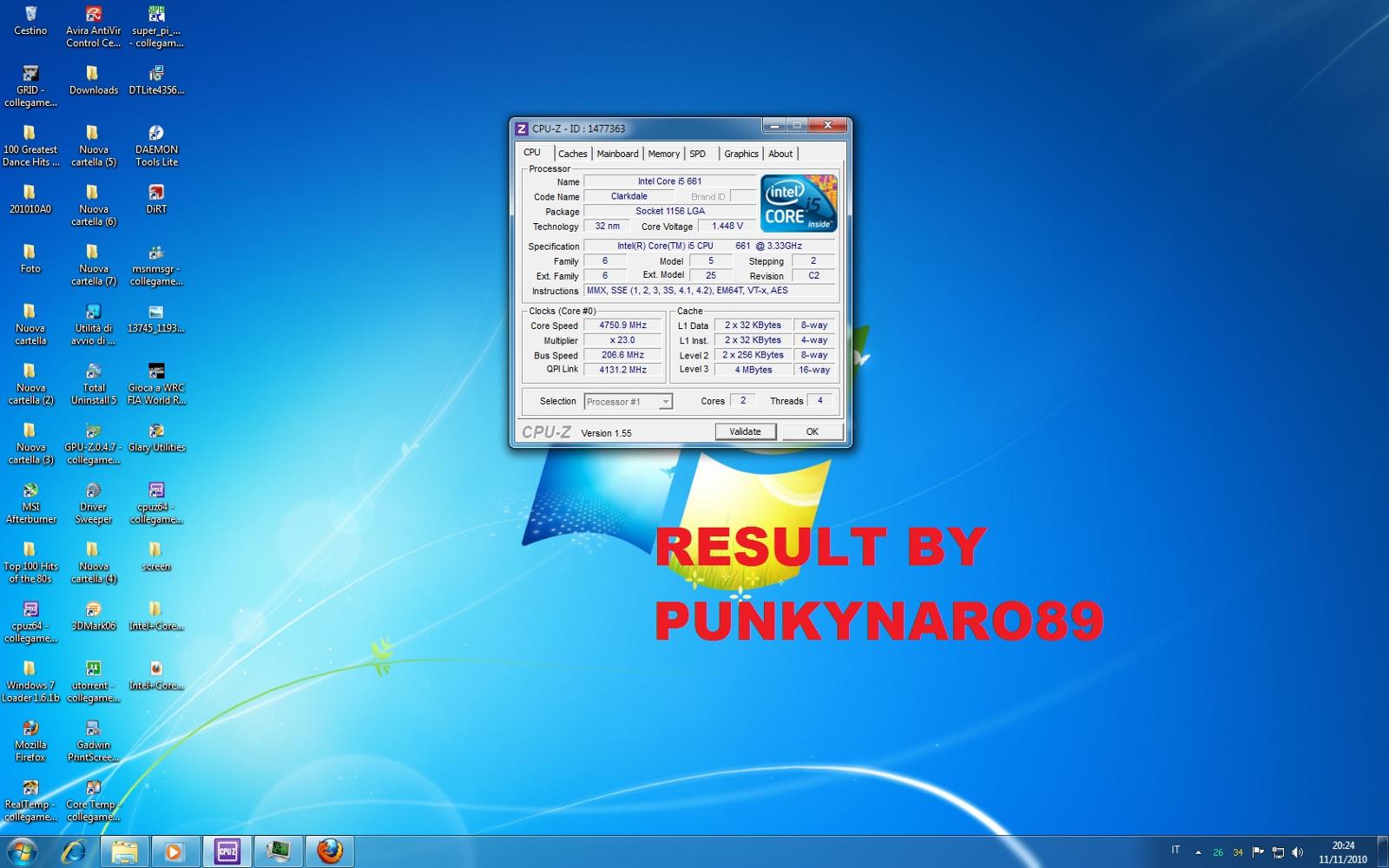Image resolution: width=1389 pixels, height=868 pixels.
Task: Open the network icon in tray
Action: [x=1278, y=852]
